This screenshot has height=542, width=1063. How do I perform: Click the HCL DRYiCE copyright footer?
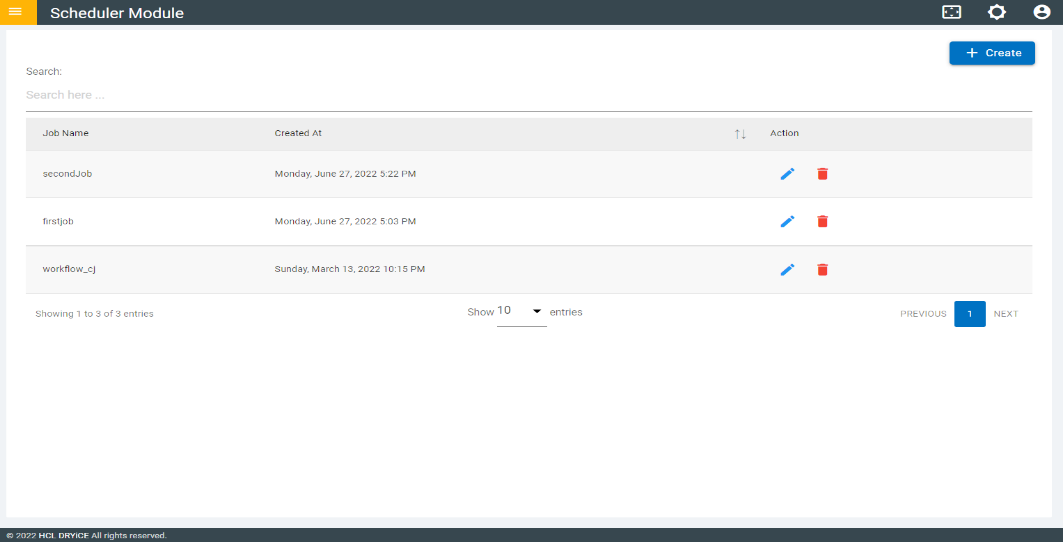87,536
